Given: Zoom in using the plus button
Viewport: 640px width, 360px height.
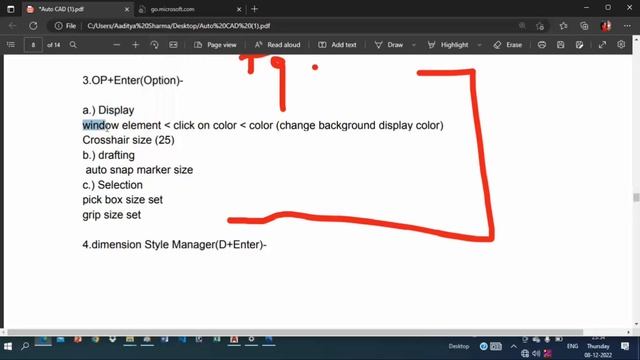Looking at the screenshot, I should [x=136, y=45].
